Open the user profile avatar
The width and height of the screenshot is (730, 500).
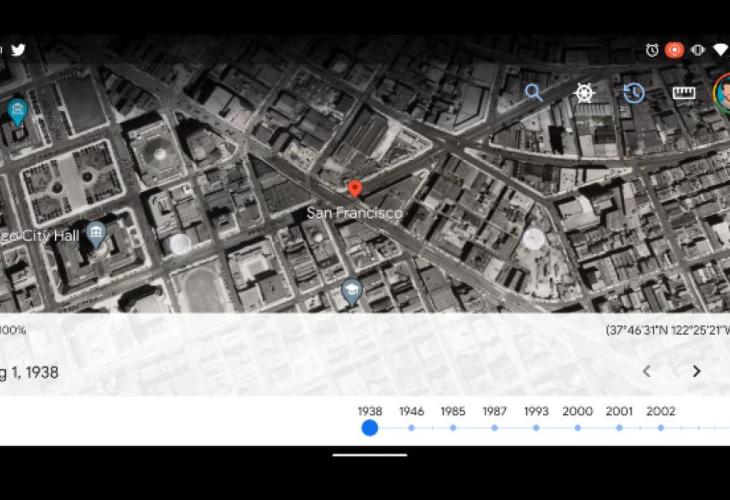722,93
